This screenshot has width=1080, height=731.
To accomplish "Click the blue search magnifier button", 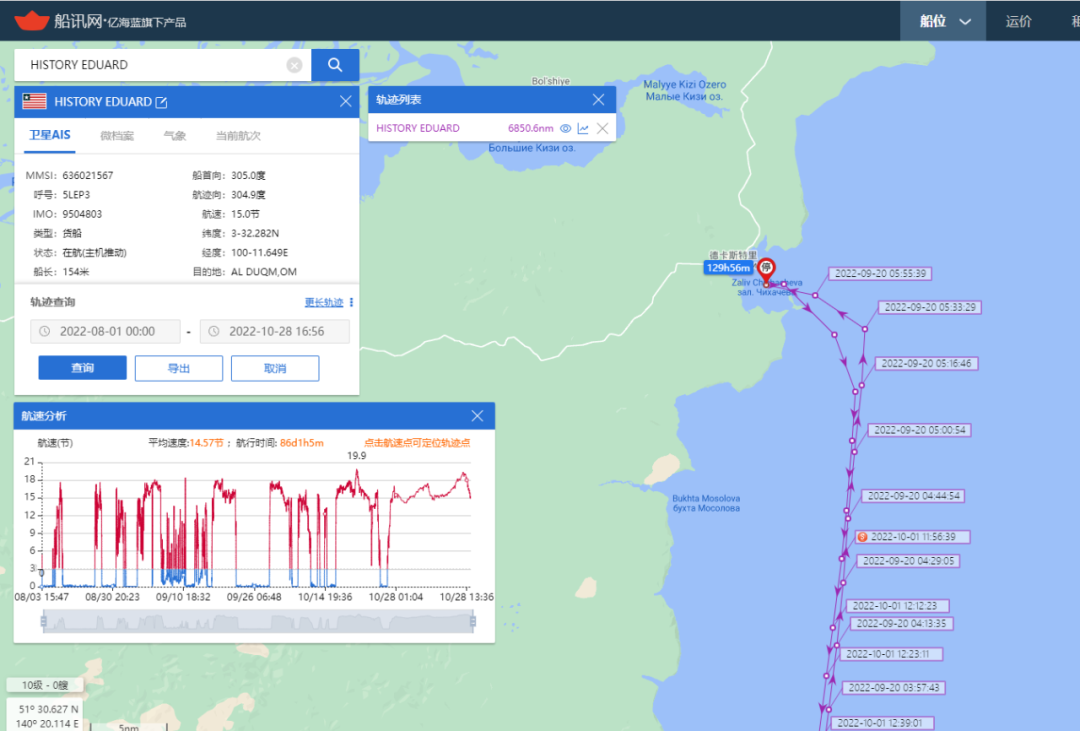I will [335, 65].
